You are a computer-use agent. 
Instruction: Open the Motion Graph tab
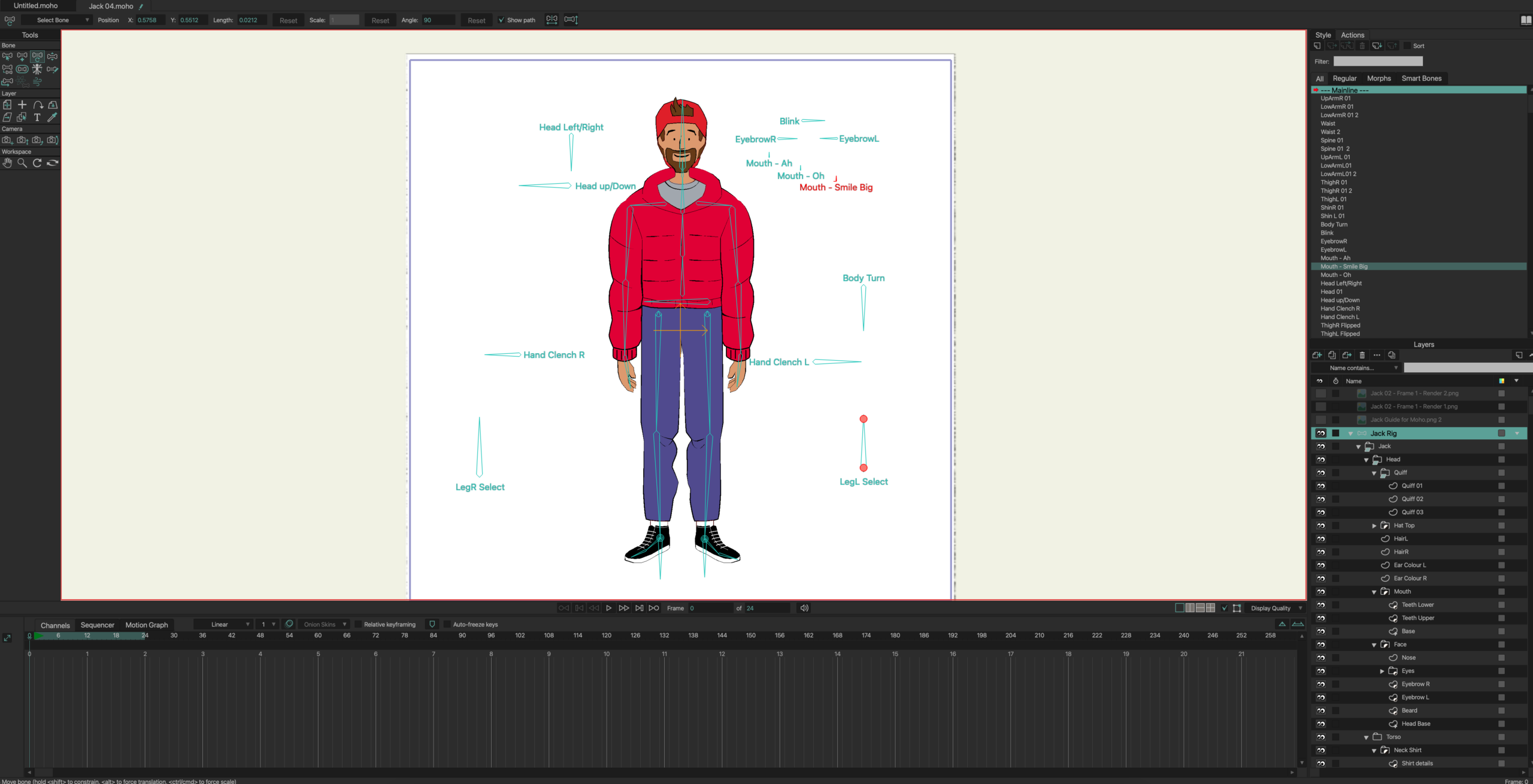tap(147, 625)
